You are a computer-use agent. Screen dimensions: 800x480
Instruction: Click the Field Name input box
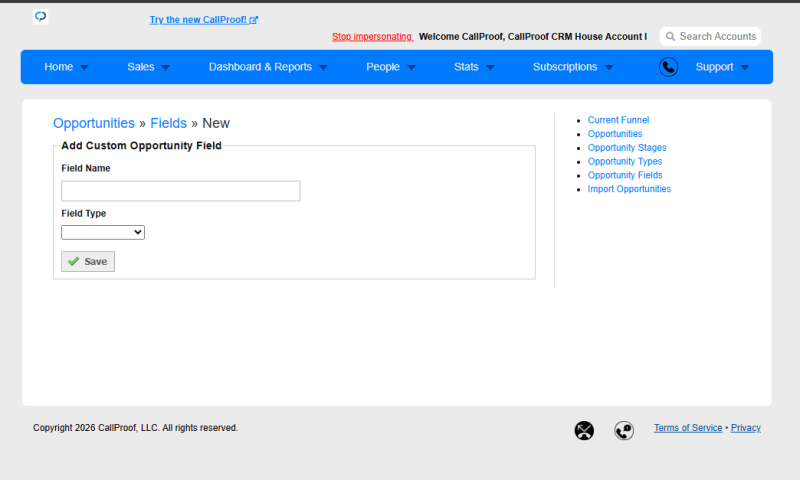click(181, 191)
